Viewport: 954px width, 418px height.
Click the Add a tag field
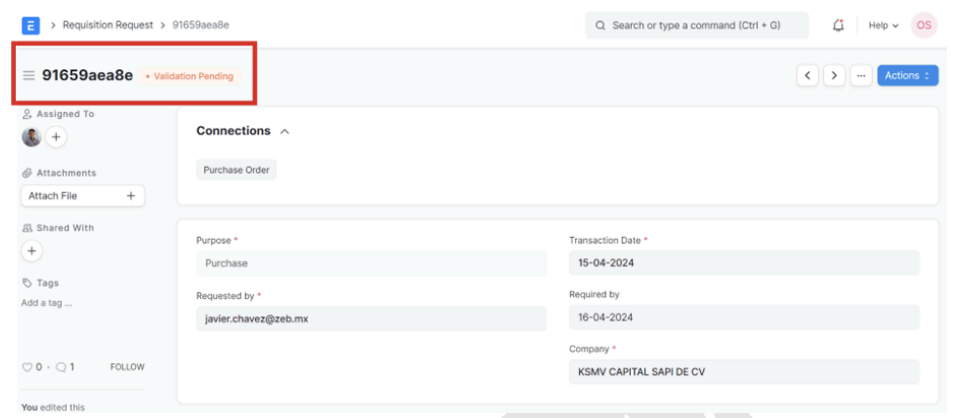click(x=47, y=302)
